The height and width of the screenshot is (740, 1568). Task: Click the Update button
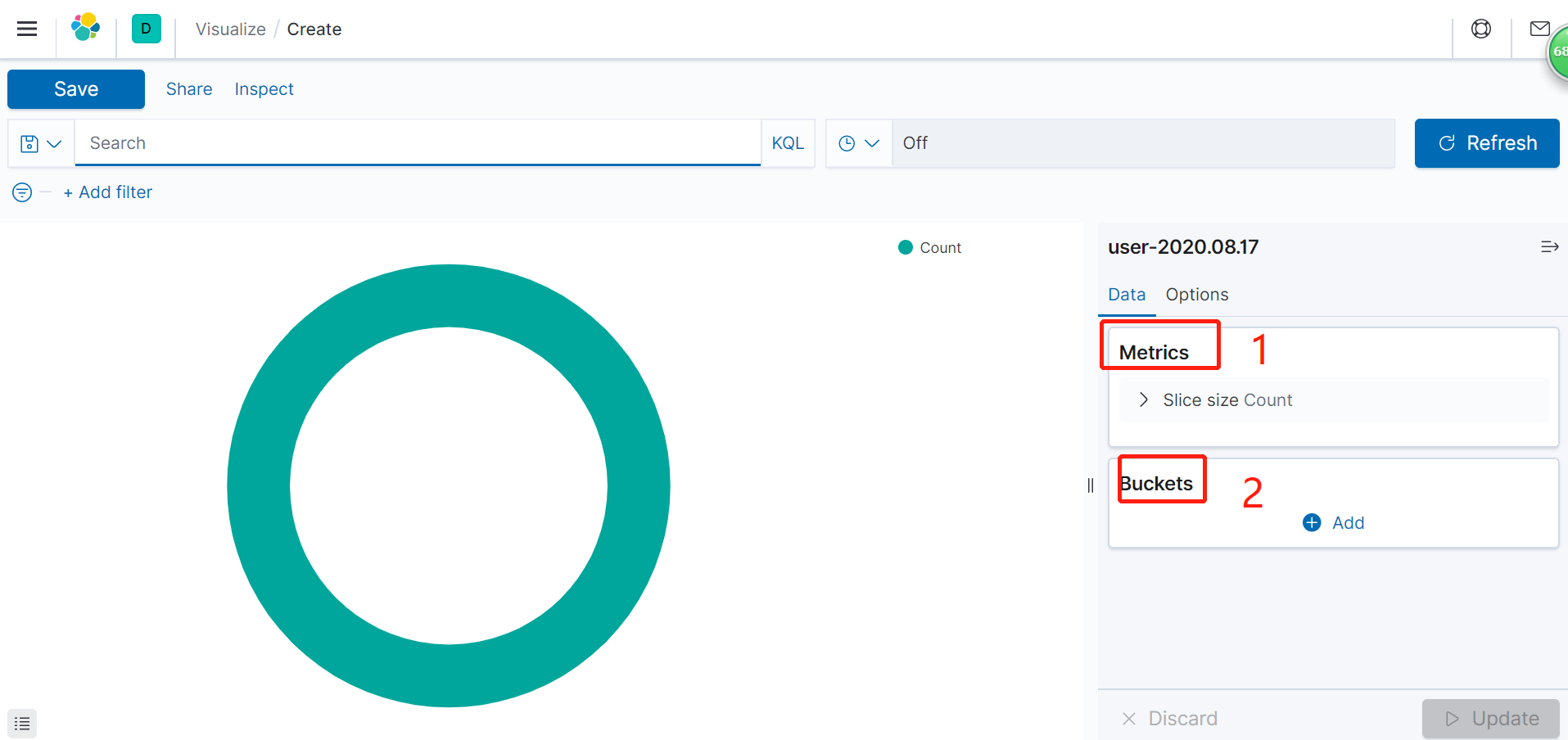click(1491, 719)
